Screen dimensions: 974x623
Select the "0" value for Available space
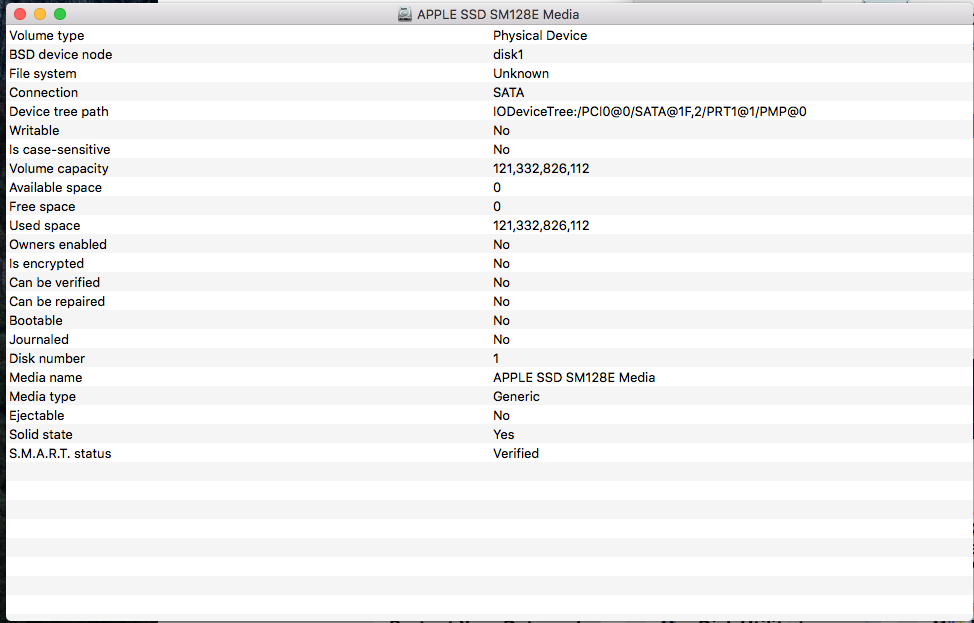(497, 188)
